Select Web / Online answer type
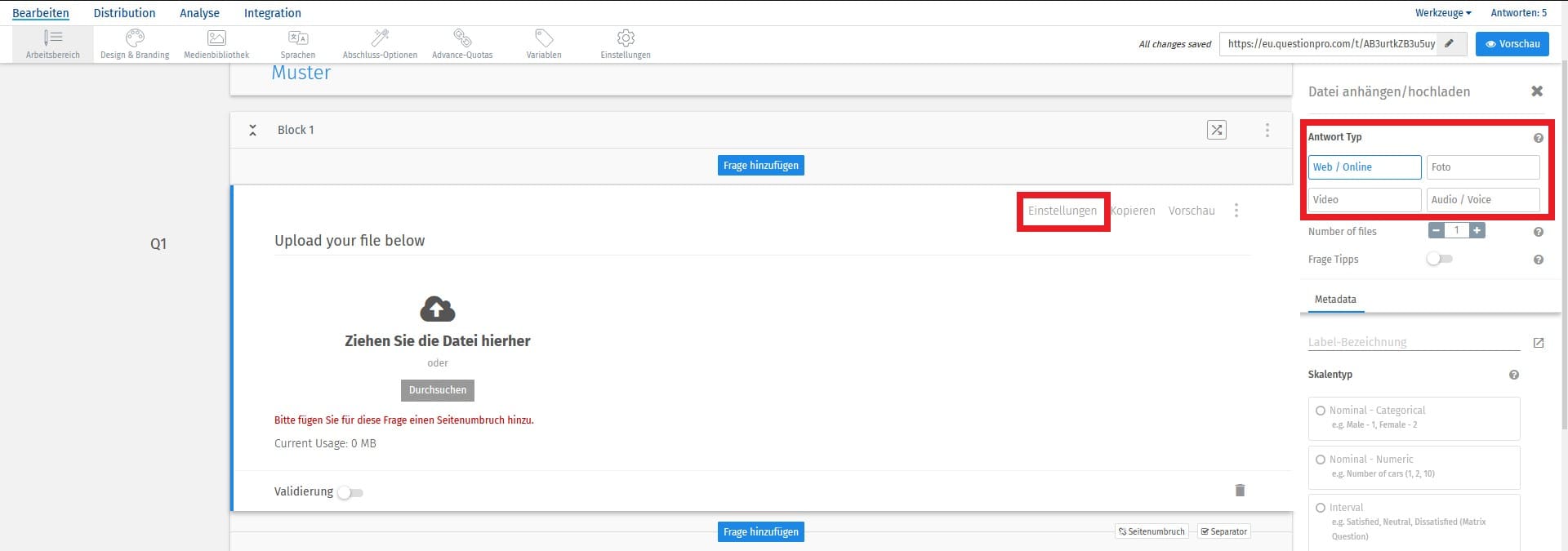 coord(1365,167)
